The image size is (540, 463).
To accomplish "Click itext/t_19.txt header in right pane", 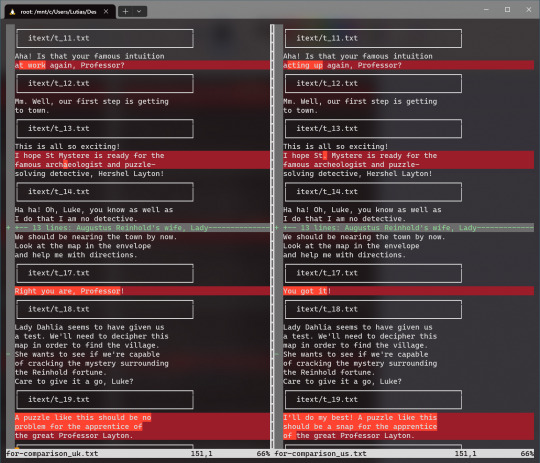I will point(373,400).
